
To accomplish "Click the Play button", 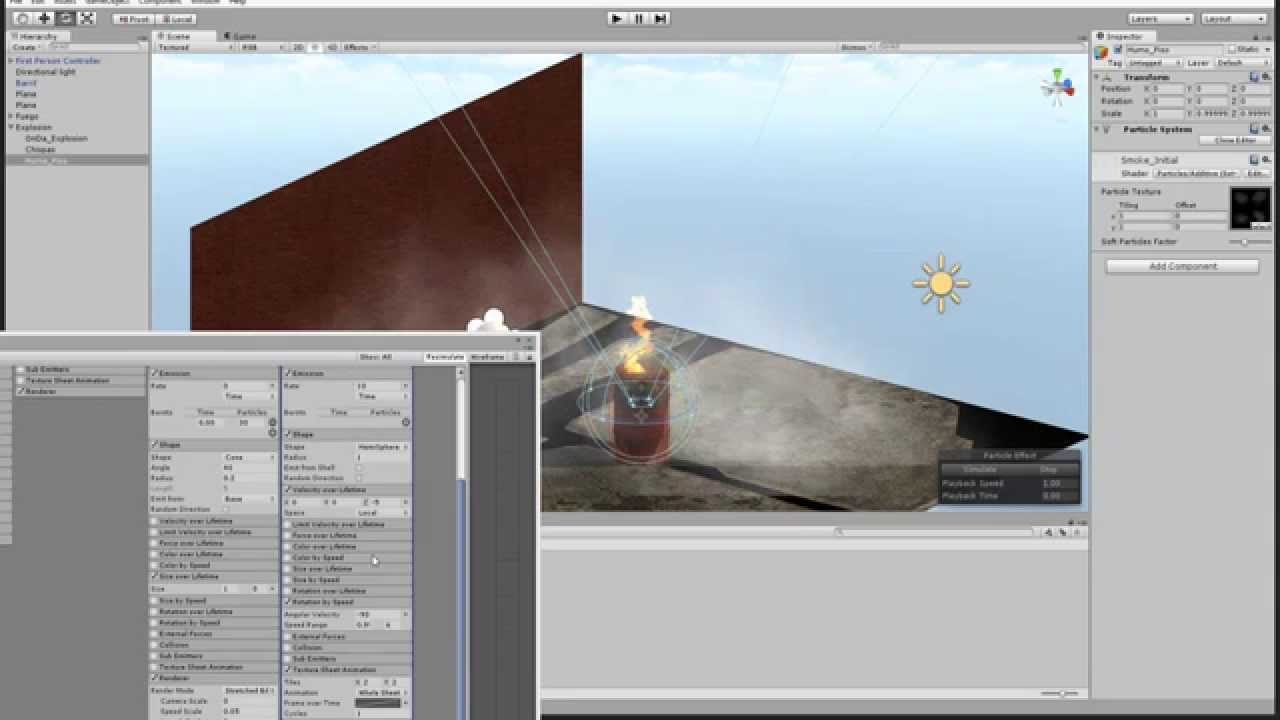I will click(617, 18).
